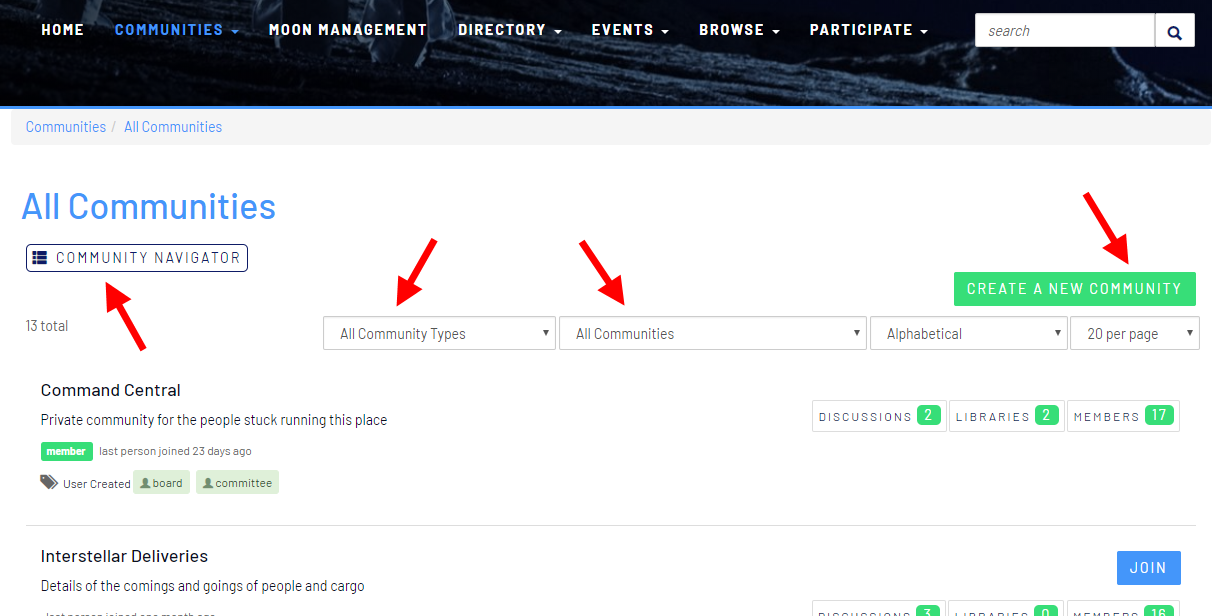Open the All Communities filter dropdown
1212x616 pixels.
point(713,334)
